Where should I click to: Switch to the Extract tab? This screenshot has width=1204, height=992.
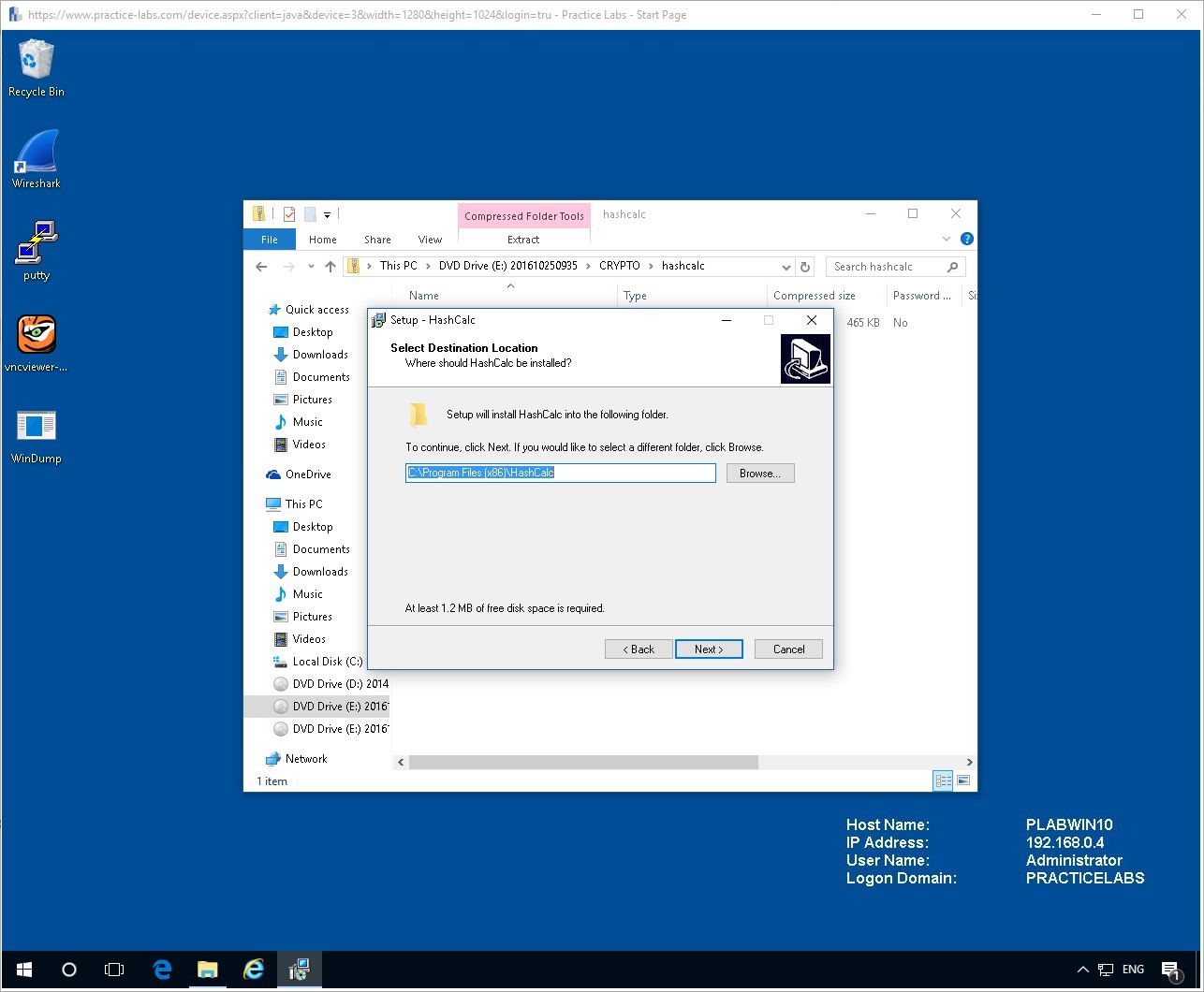pos(522,240)
